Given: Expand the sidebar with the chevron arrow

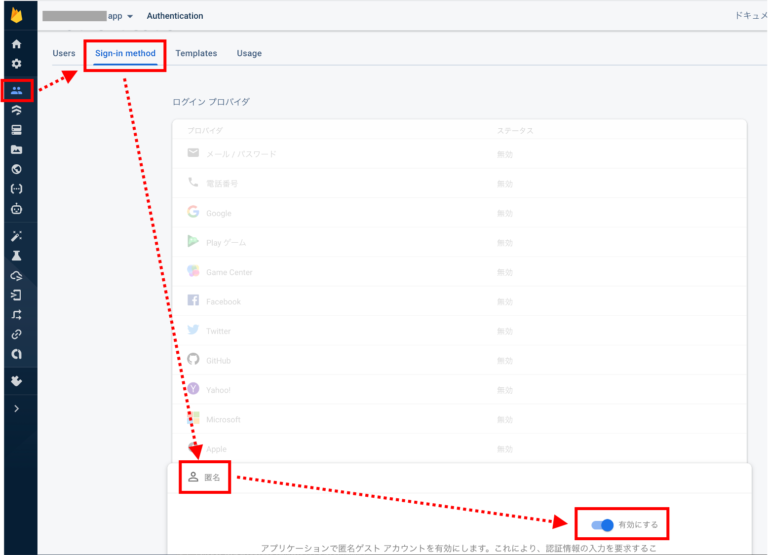Looking at the screenshot, I should 16,409.
